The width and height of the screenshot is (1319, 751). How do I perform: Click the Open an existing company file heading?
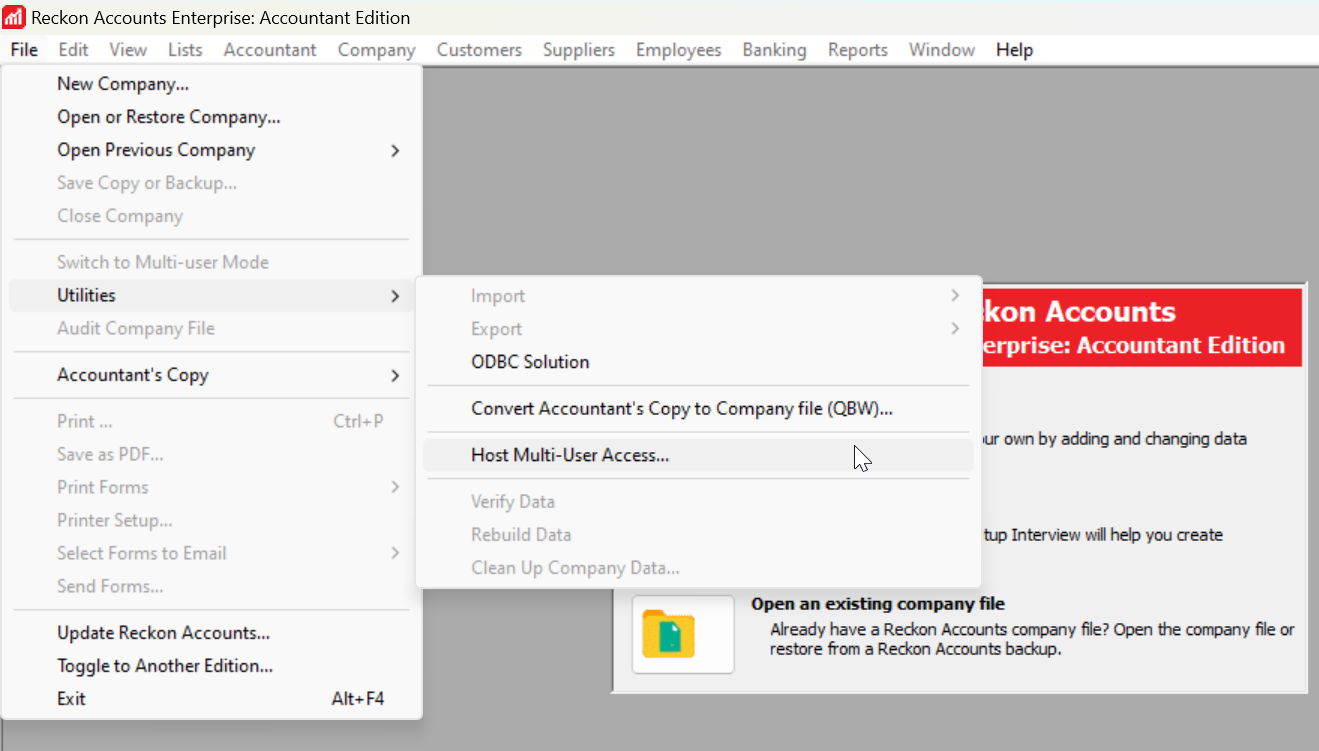pos(878,604)
